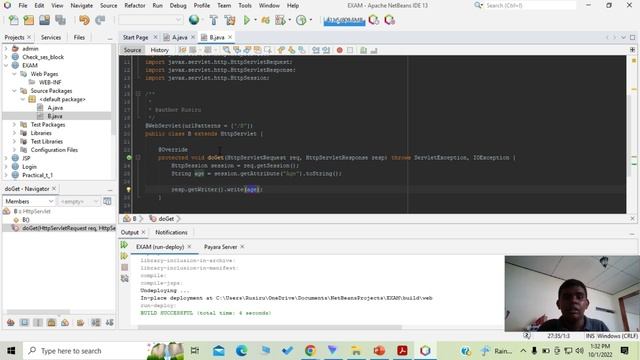Open the Notifications tab
Screen dimensions: 640x360
(x=171, y=232)
